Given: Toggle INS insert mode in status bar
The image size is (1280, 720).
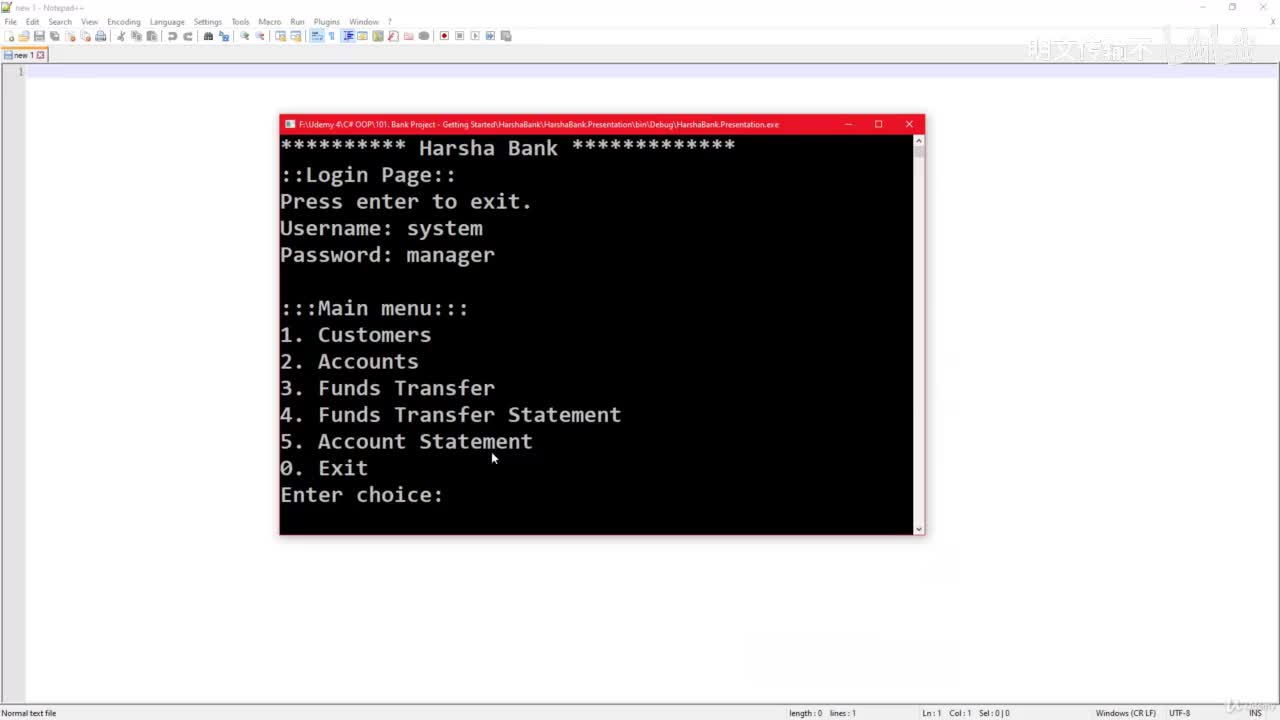Looking at the screenshot, I should 1255,713.
